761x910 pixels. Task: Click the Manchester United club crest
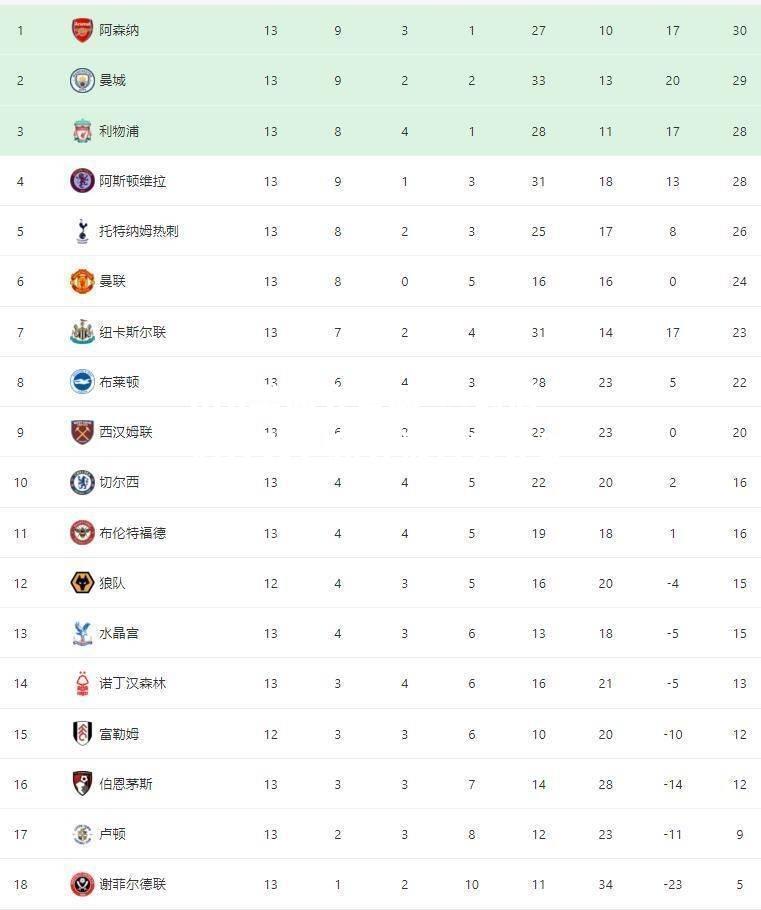pos(82,281)
